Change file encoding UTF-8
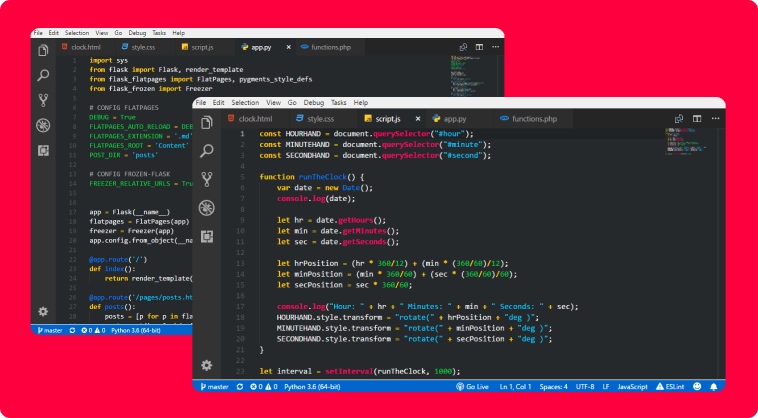Image resolution: width=758 pixels, height=418 pixels. (585, 387)
